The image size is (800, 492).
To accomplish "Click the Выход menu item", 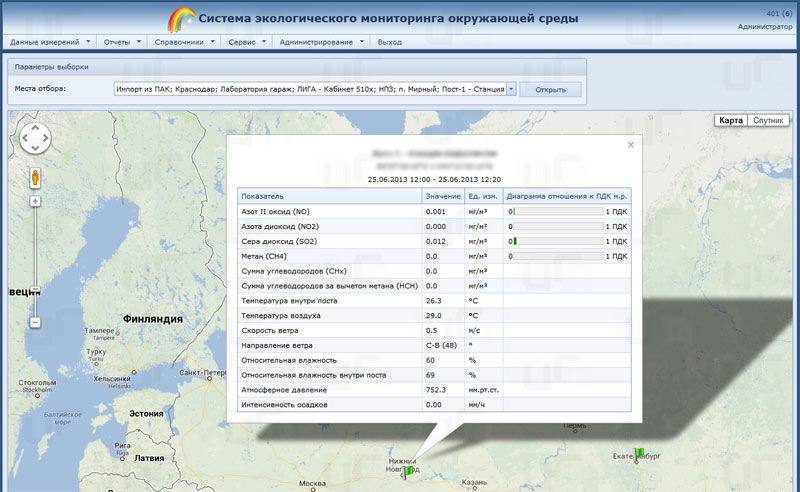I will coord(390,42).
